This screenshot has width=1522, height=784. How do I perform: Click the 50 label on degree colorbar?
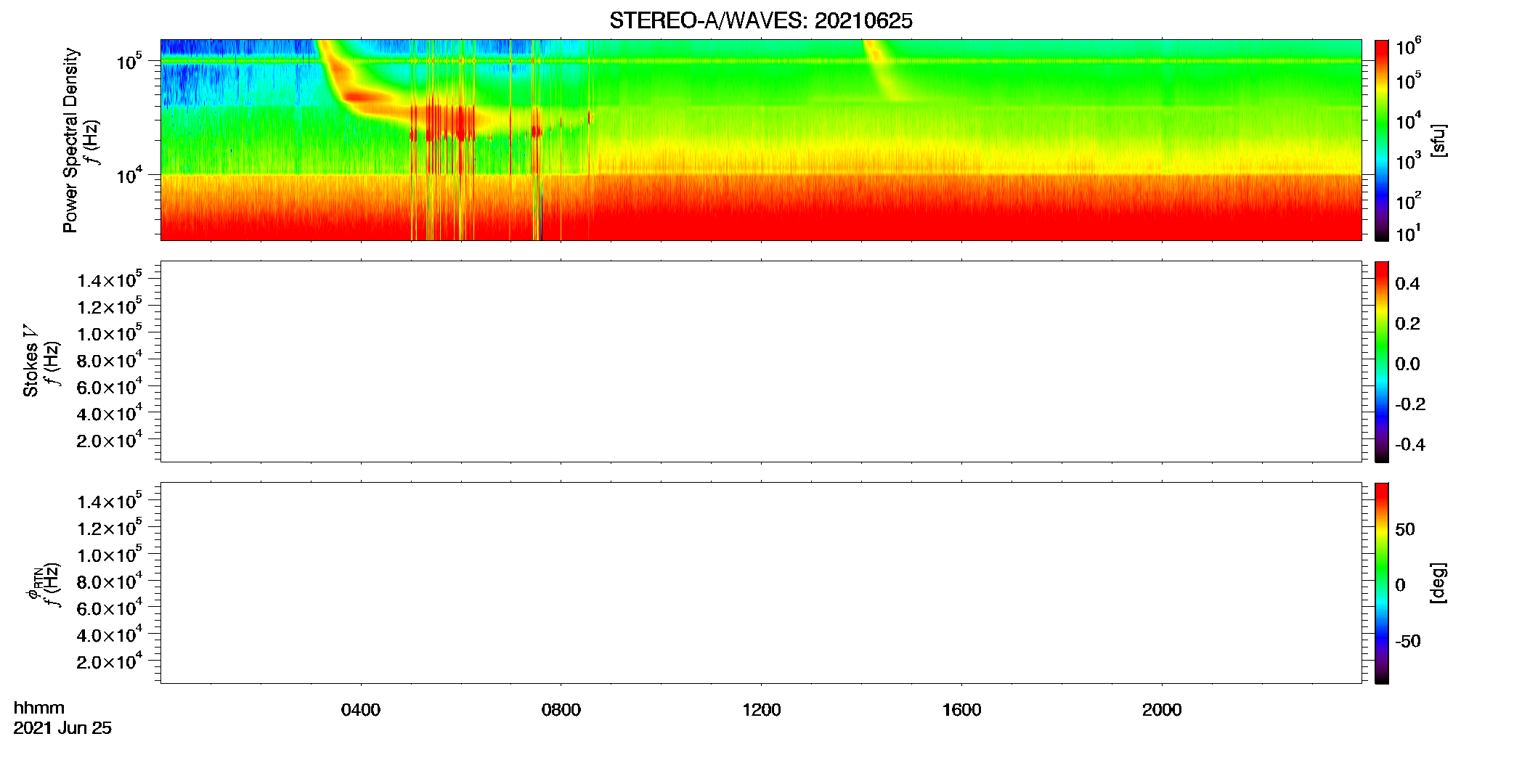tap(1405, 529)
